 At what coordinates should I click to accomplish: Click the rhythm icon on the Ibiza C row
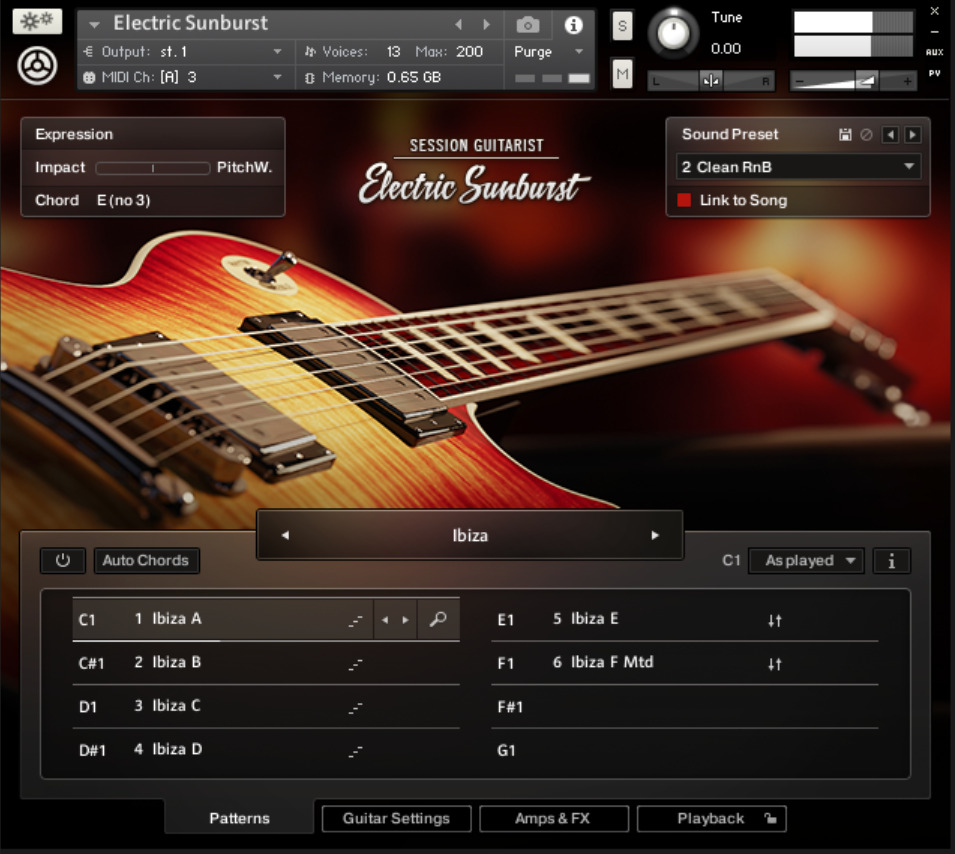pos(356,708)
